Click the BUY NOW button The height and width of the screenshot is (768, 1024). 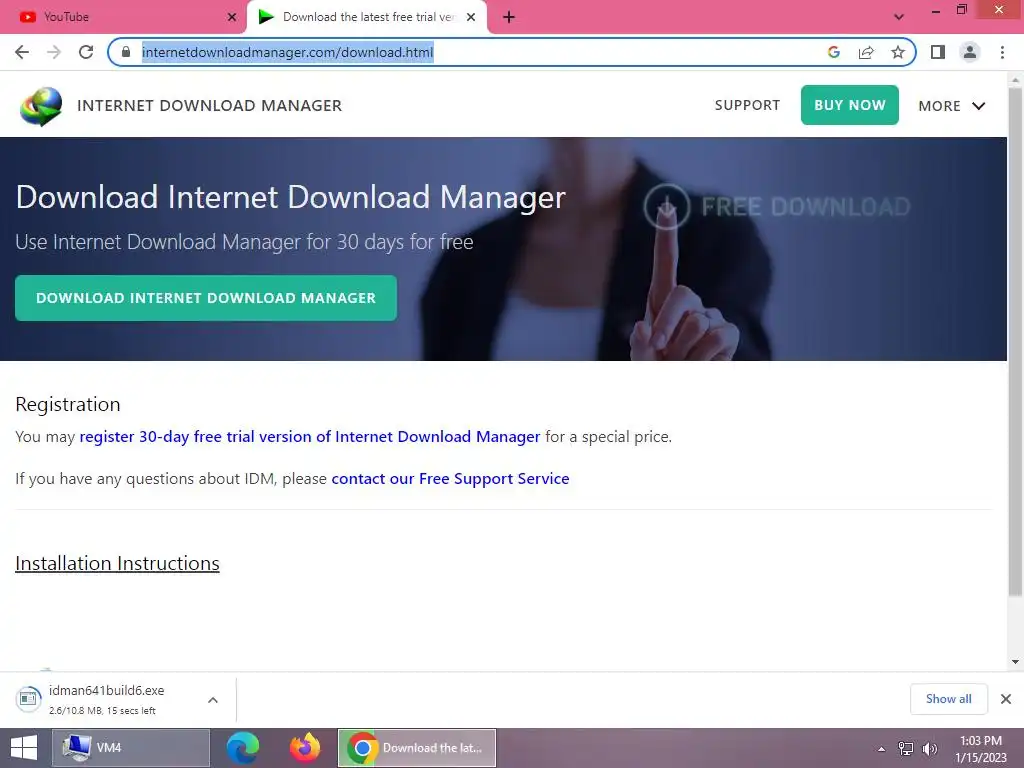(850, 105)
